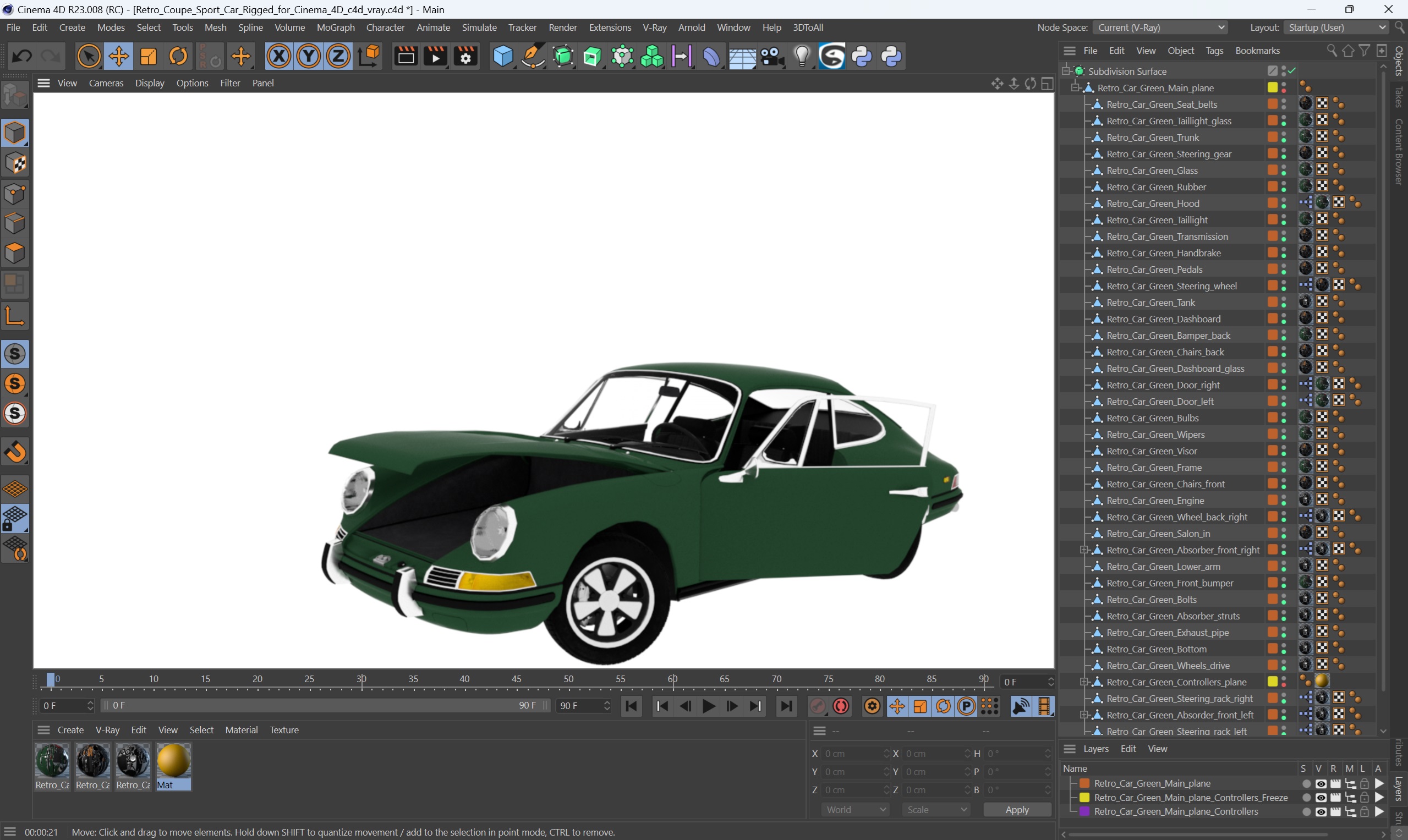Click Render View clapperboard icon
1408x840 pixels.
[x=406, y=57]
